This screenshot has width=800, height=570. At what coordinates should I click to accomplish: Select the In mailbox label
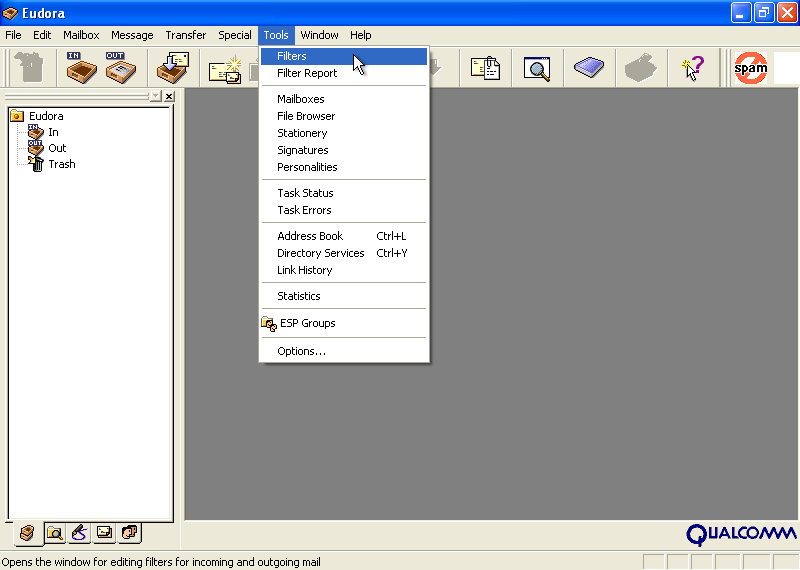[x=54, y=132]
